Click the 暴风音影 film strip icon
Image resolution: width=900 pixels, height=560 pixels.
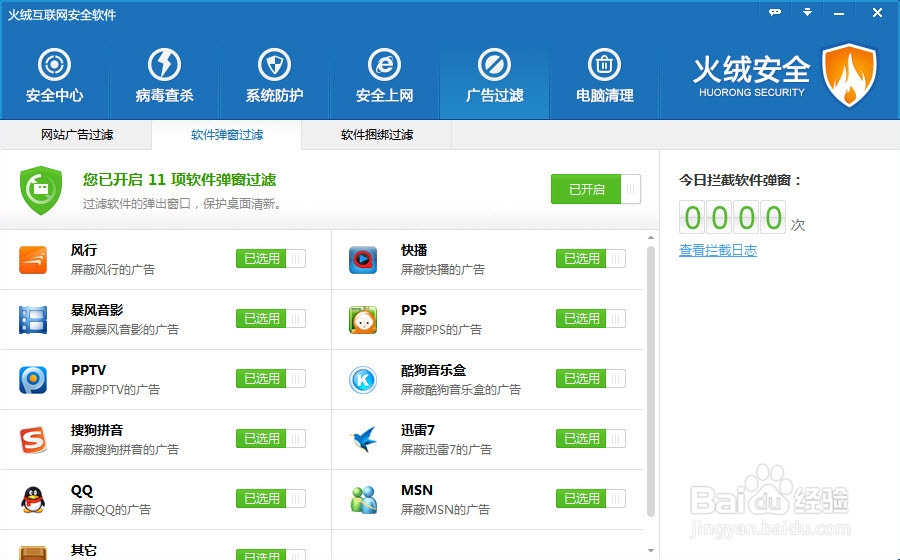pos(33,320)
